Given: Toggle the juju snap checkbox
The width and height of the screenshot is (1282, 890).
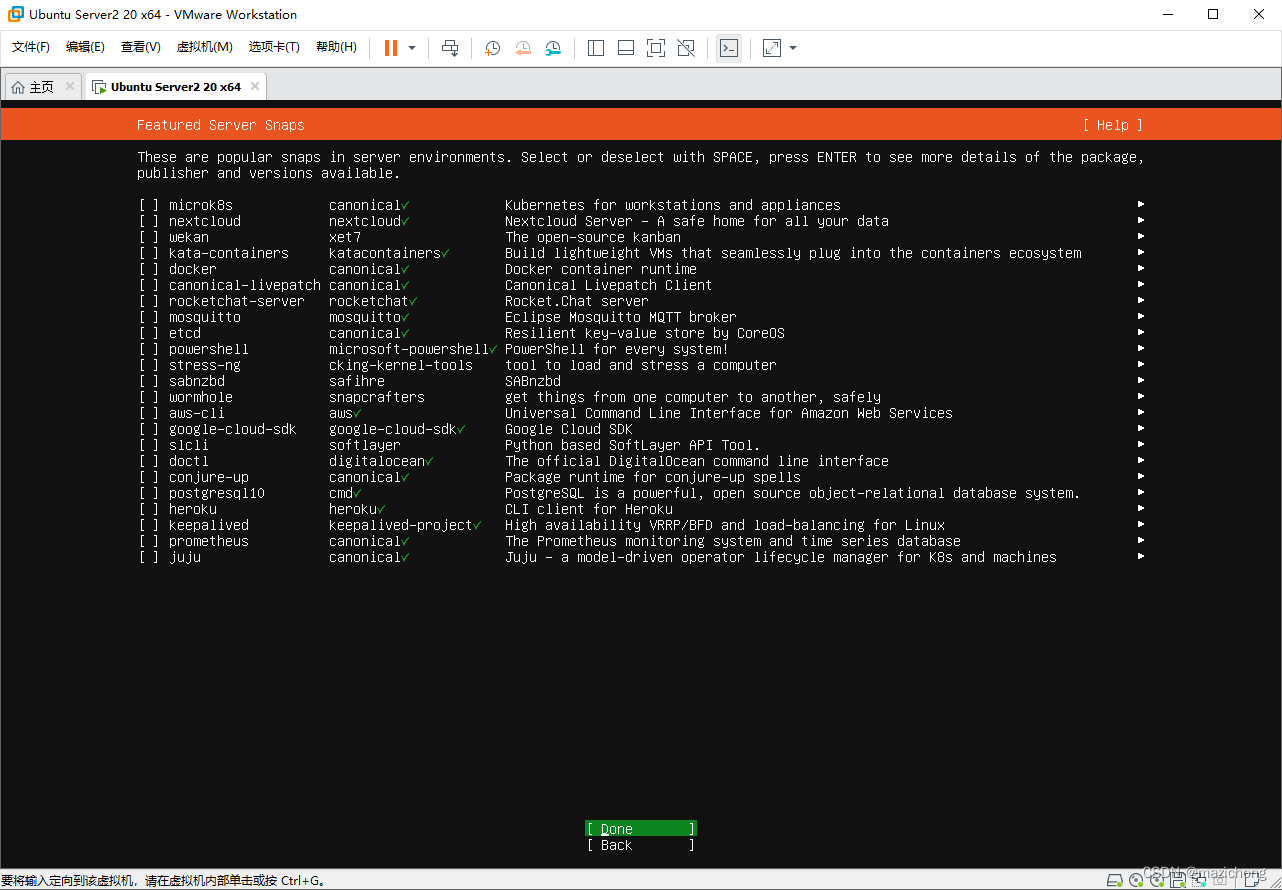Looking at the screenshot, I should [x=149, y=557].
